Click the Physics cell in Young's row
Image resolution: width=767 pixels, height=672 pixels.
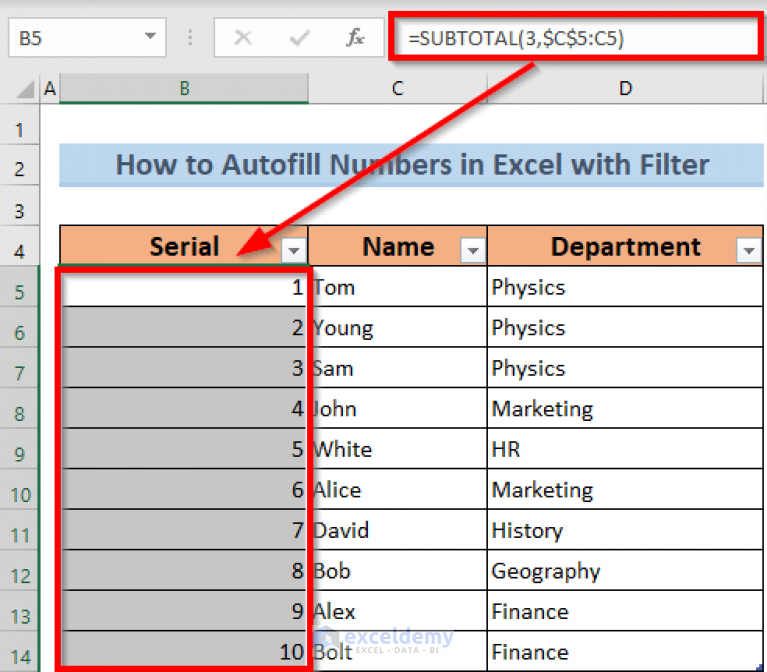(625, 327)
